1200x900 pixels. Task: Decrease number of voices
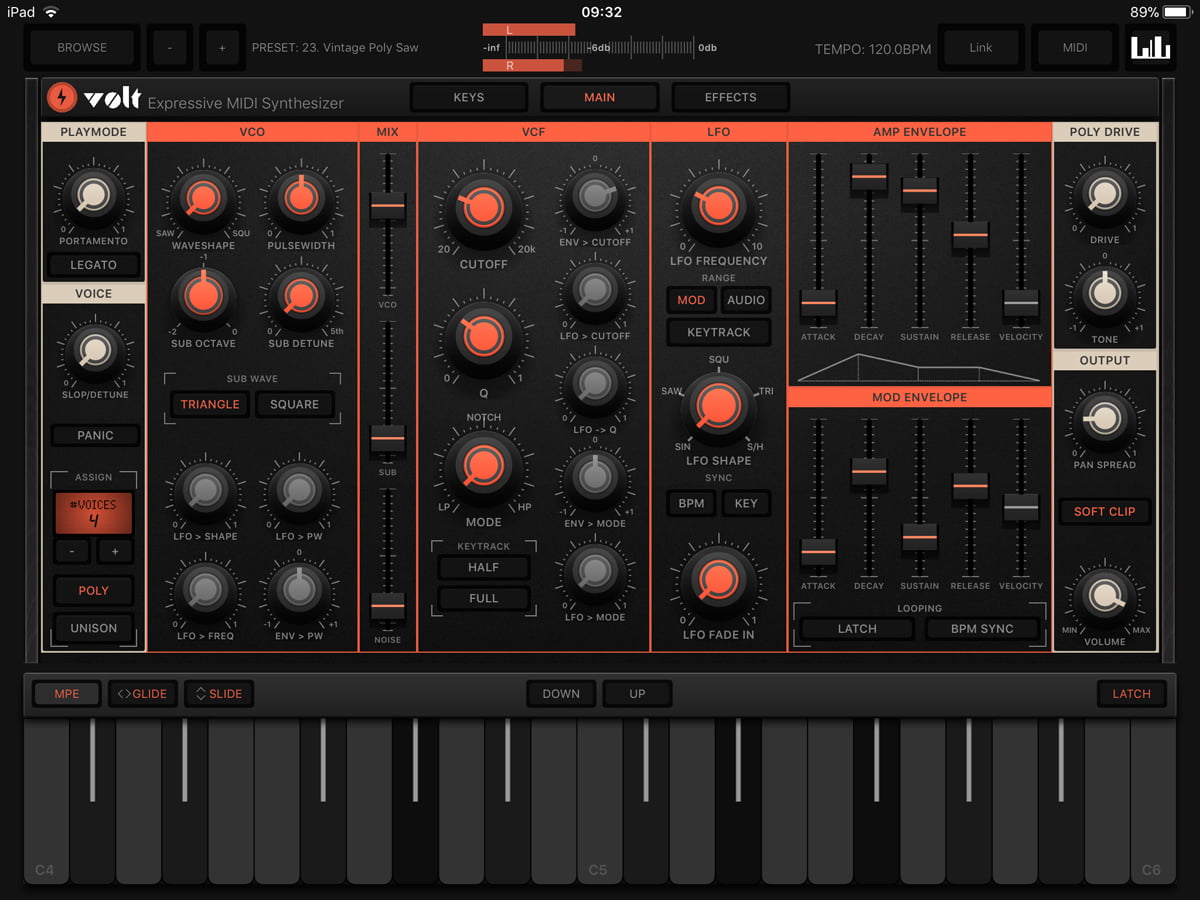pyautogui.click(x=72, y=551)
